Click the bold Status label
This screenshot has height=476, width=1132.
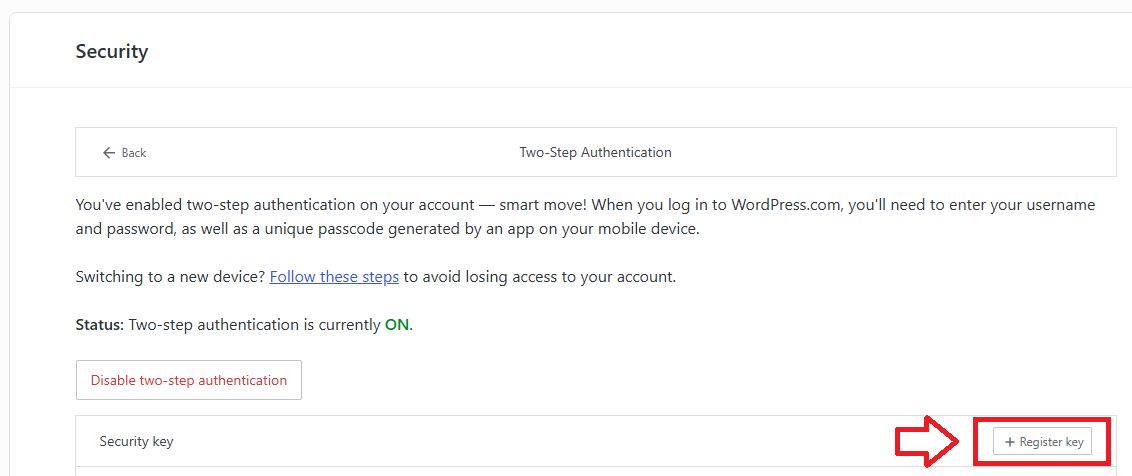[100, 325]
